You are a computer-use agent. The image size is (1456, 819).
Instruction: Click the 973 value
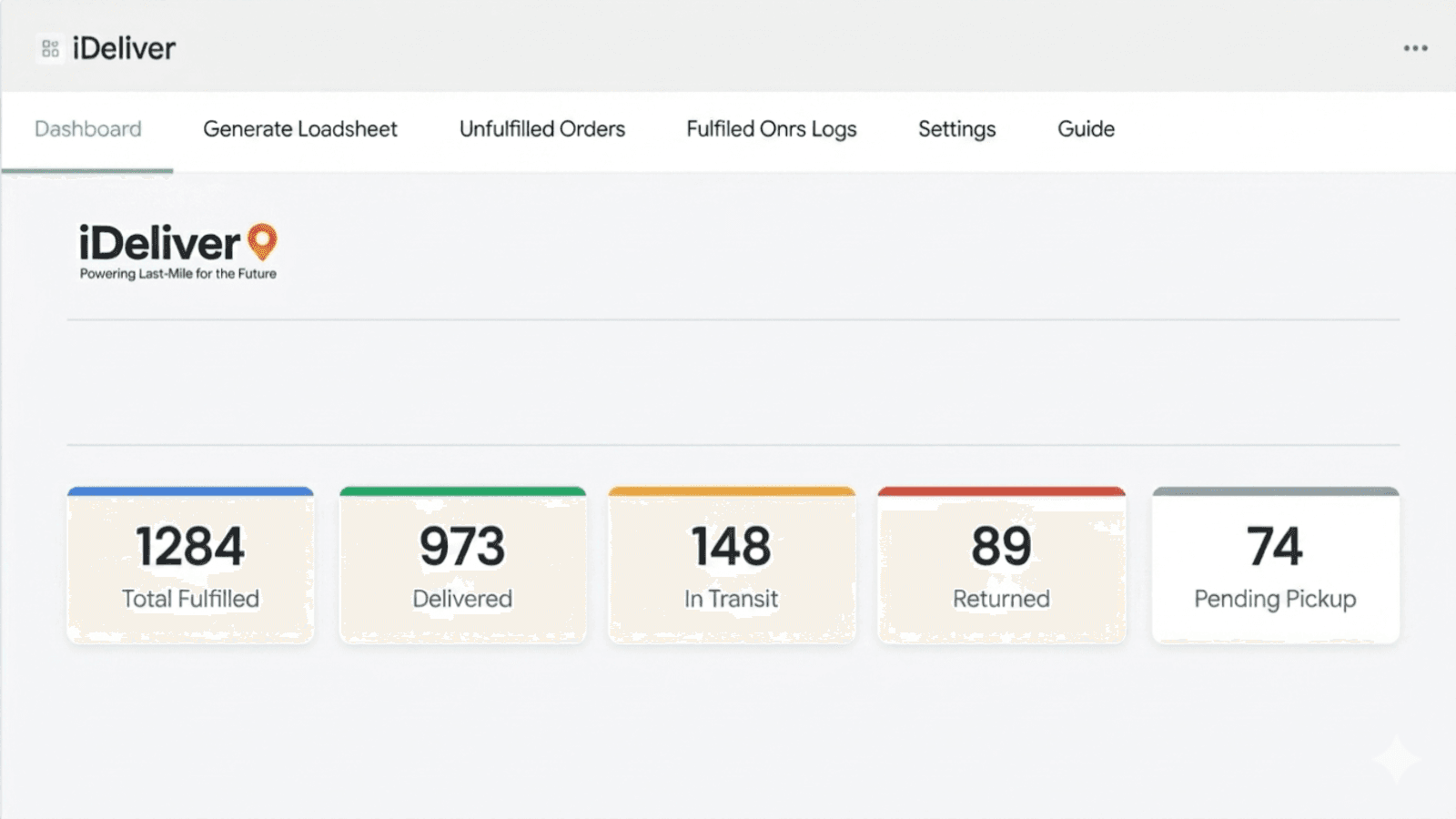pyautogui.click(x=462, y=546)
